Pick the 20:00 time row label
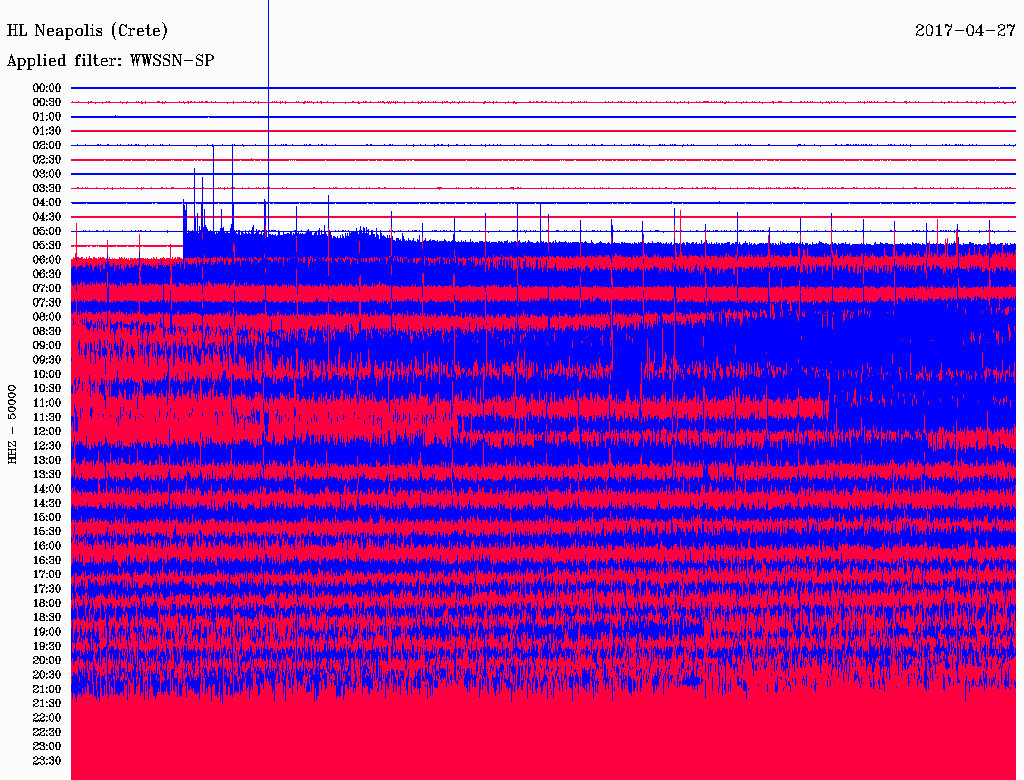This screenshot has height=780, width=1024. point(47,660)
